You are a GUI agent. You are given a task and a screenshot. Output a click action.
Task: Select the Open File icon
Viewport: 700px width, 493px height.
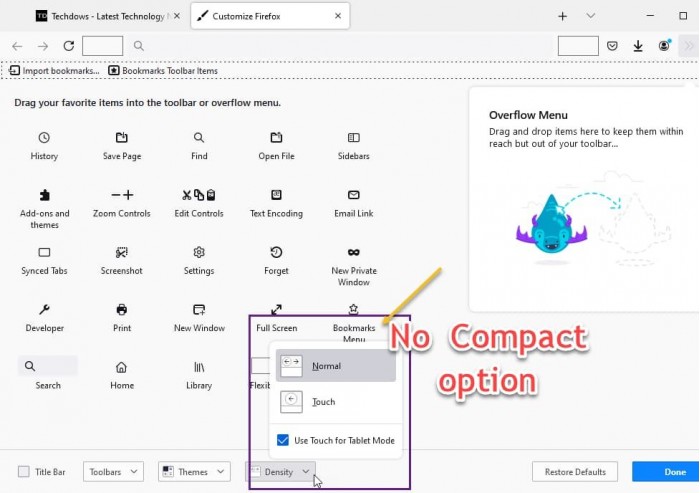(x=276, y=138)
